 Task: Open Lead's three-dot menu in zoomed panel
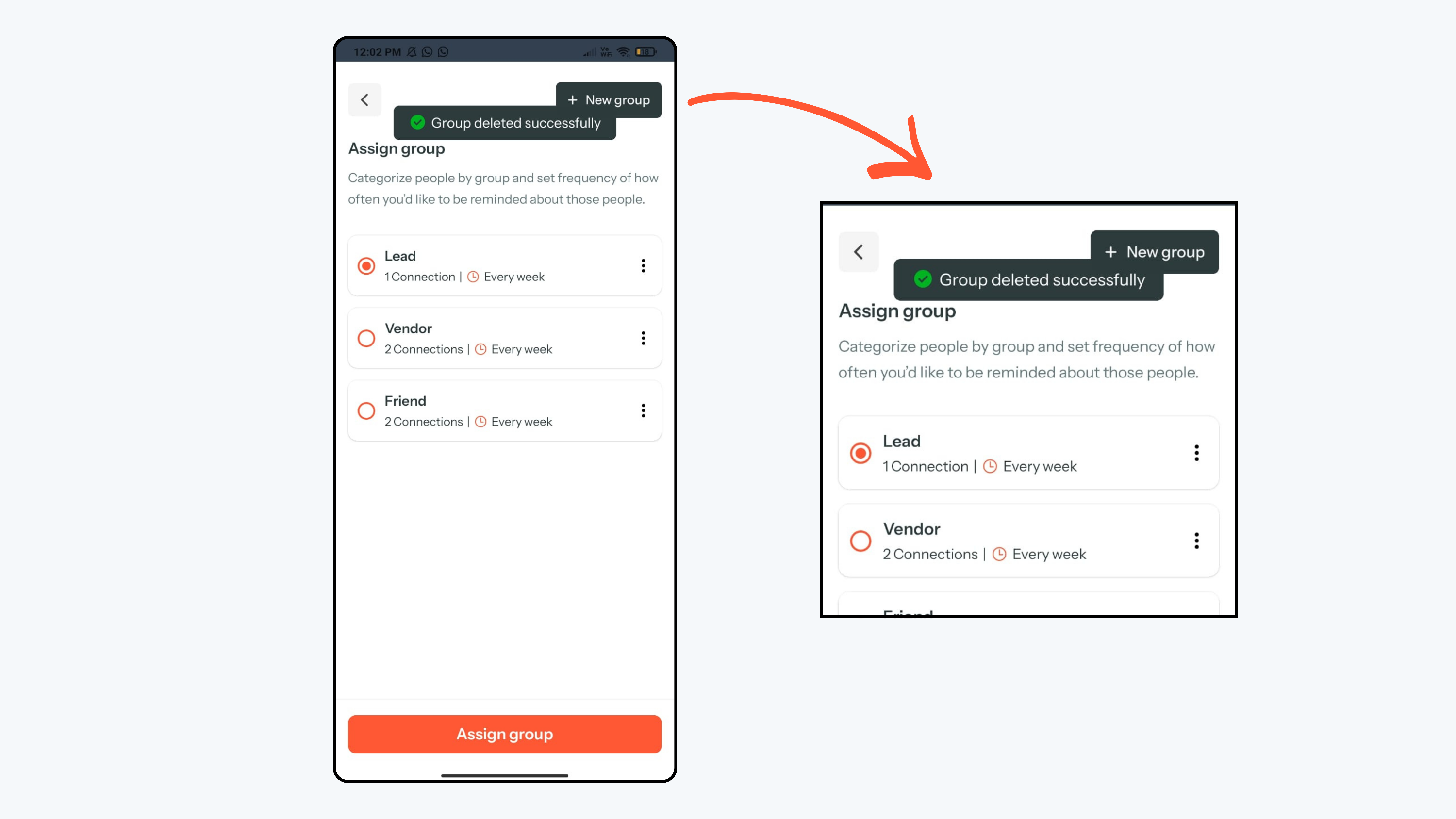point(1196,453)
